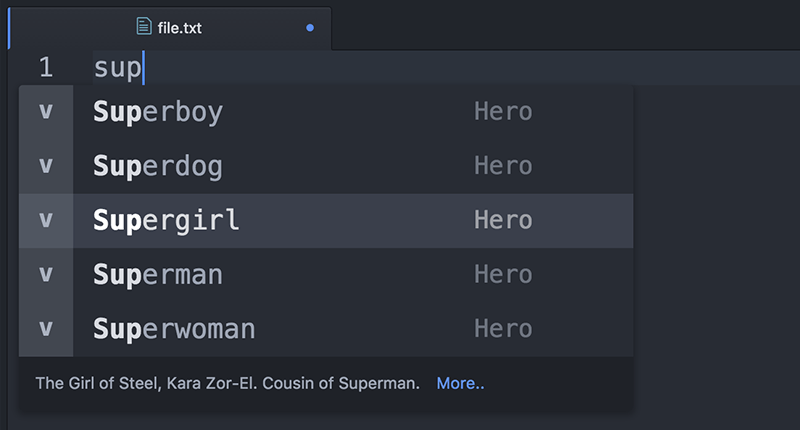Click the Hero label on Superwoman row
800x430 pixels.
[503, 329]
